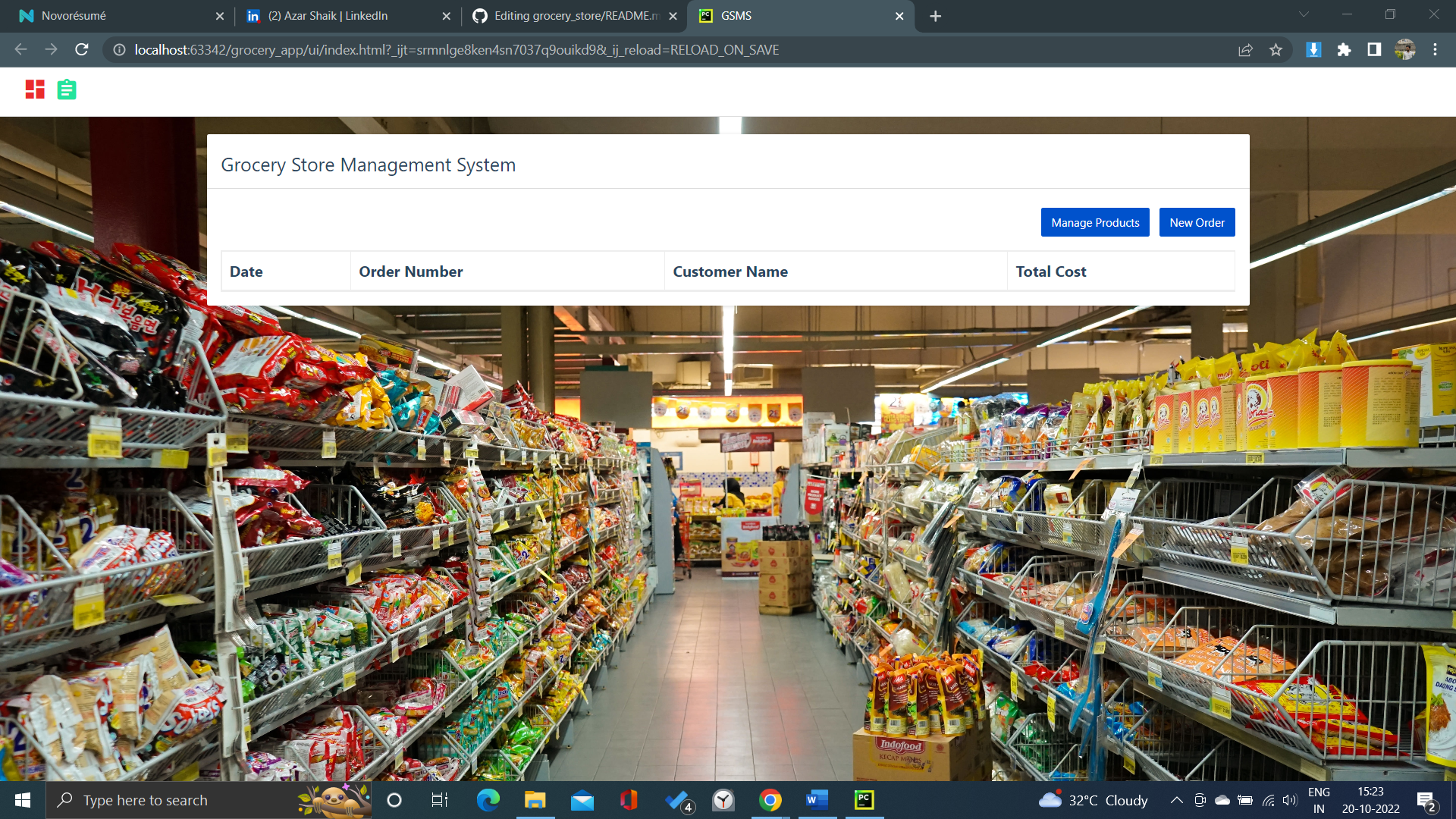Click the search highlights sloth image
1456x819 pixels.
point(334,800)
